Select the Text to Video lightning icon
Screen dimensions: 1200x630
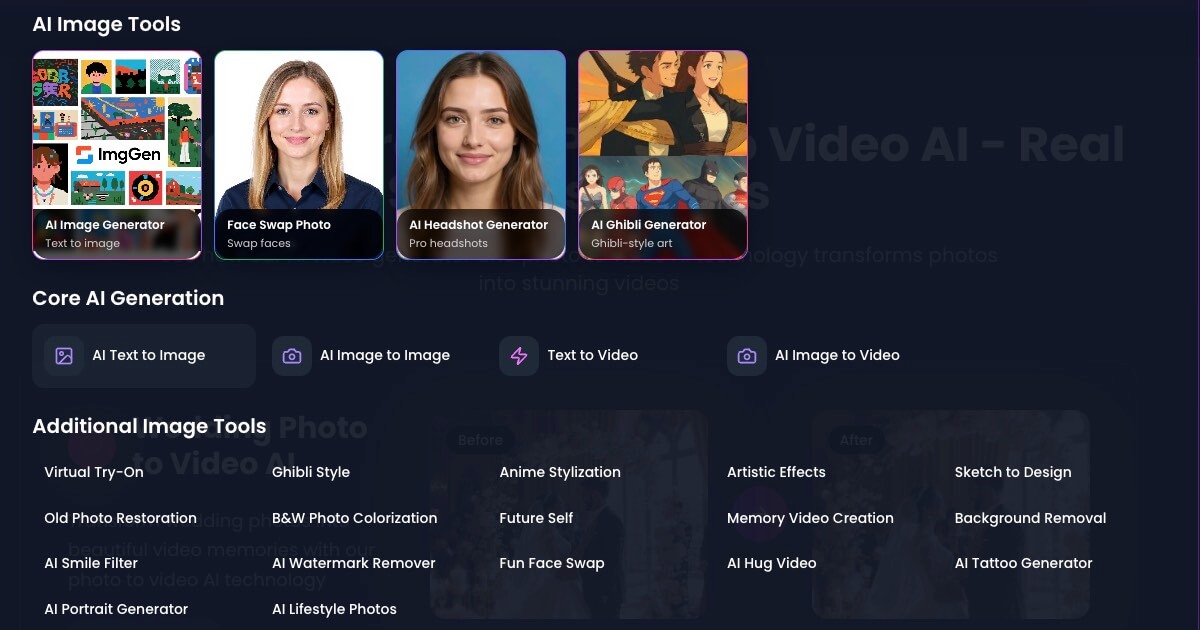[519, 355]
